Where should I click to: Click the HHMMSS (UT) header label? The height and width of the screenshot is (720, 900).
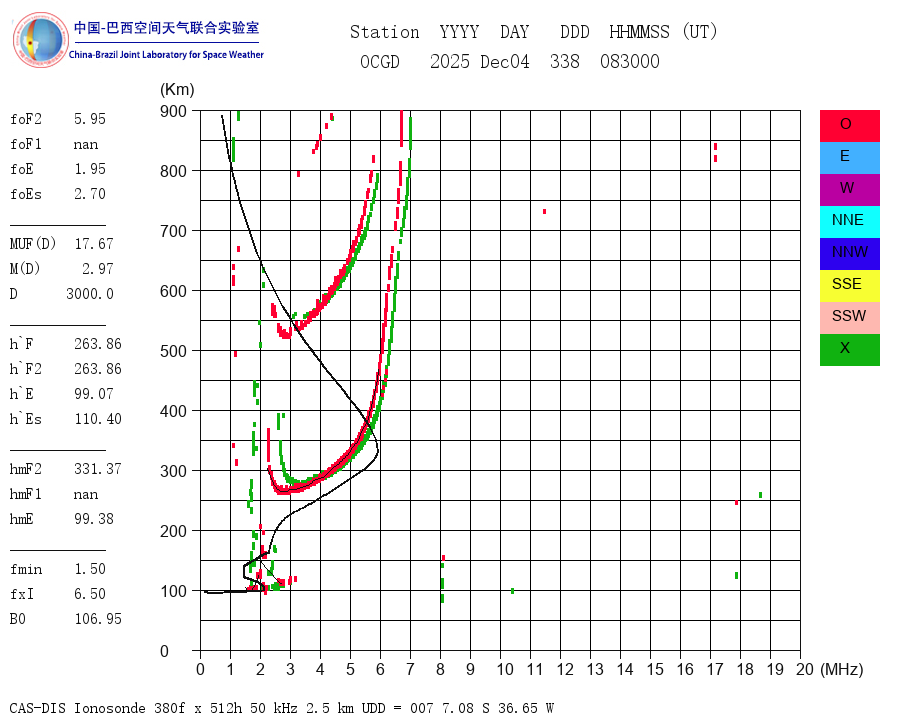pos(664,32)
